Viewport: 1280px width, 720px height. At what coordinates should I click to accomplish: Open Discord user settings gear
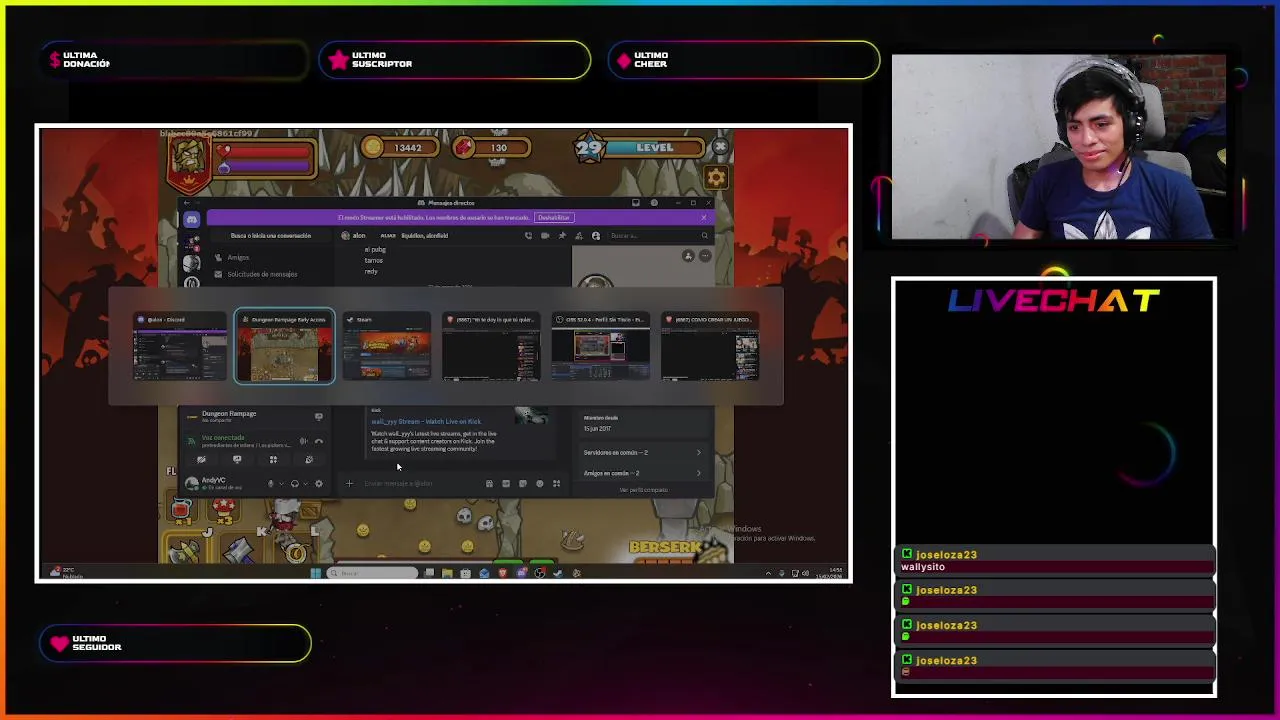coord(319,483)
